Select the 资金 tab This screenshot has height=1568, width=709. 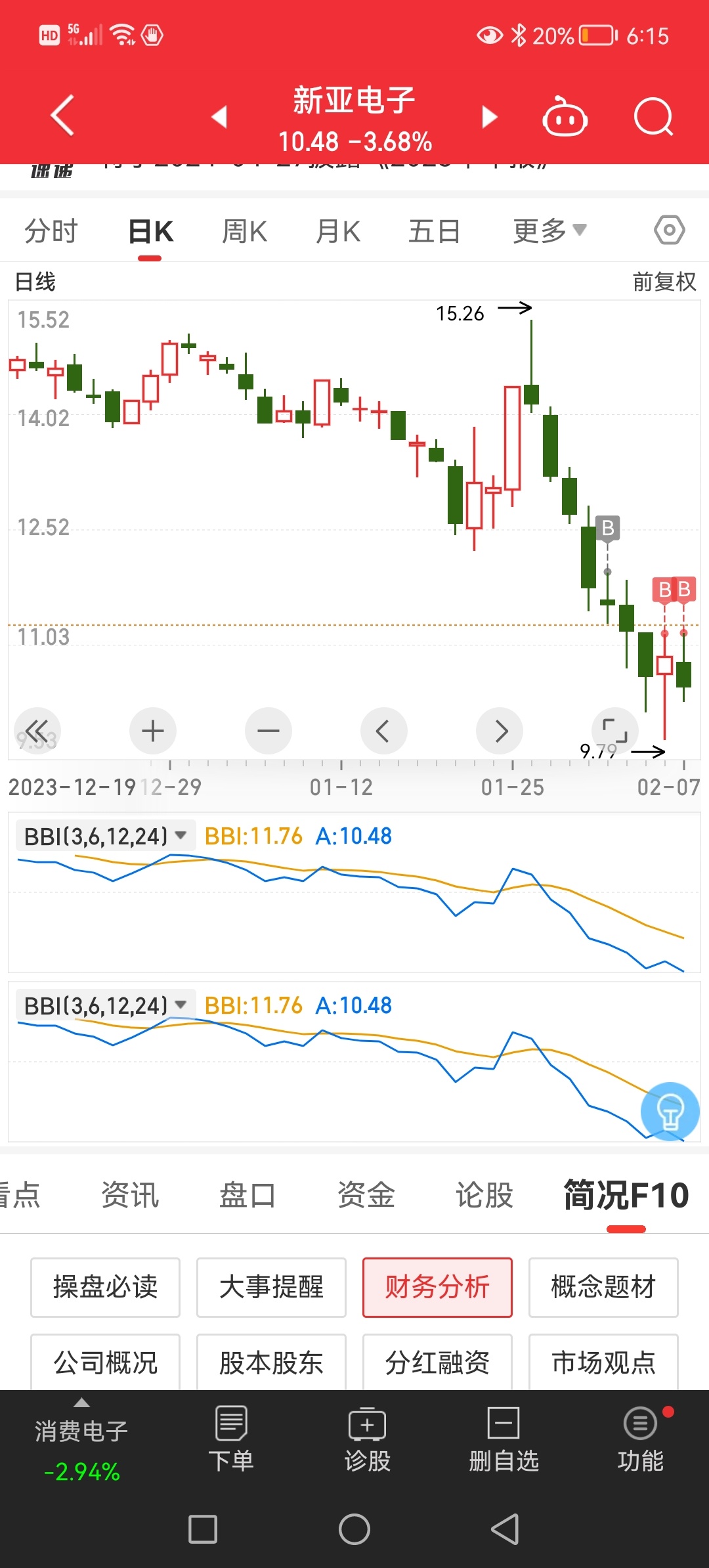[366, 1194]
